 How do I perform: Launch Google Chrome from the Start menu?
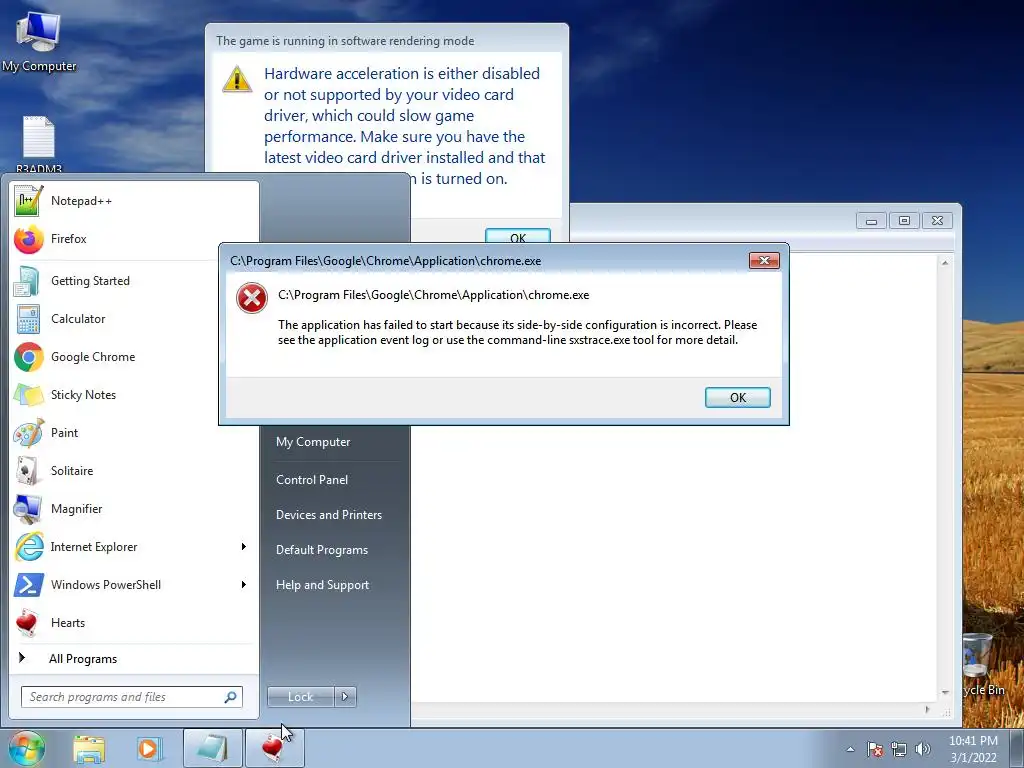coord(134,357)
